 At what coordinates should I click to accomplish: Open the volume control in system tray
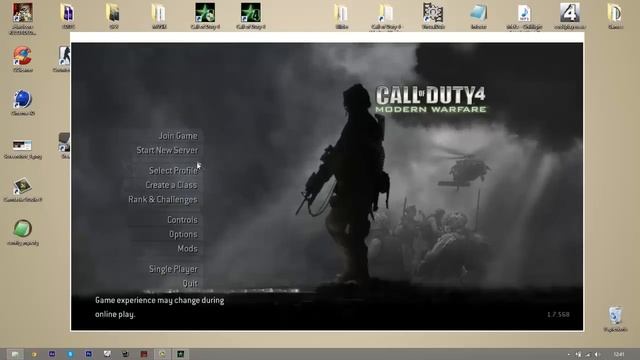(x=597, y=354)
